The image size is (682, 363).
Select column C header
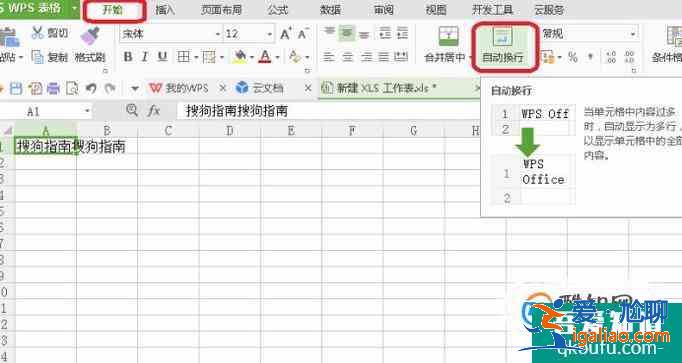click(168, 130)
